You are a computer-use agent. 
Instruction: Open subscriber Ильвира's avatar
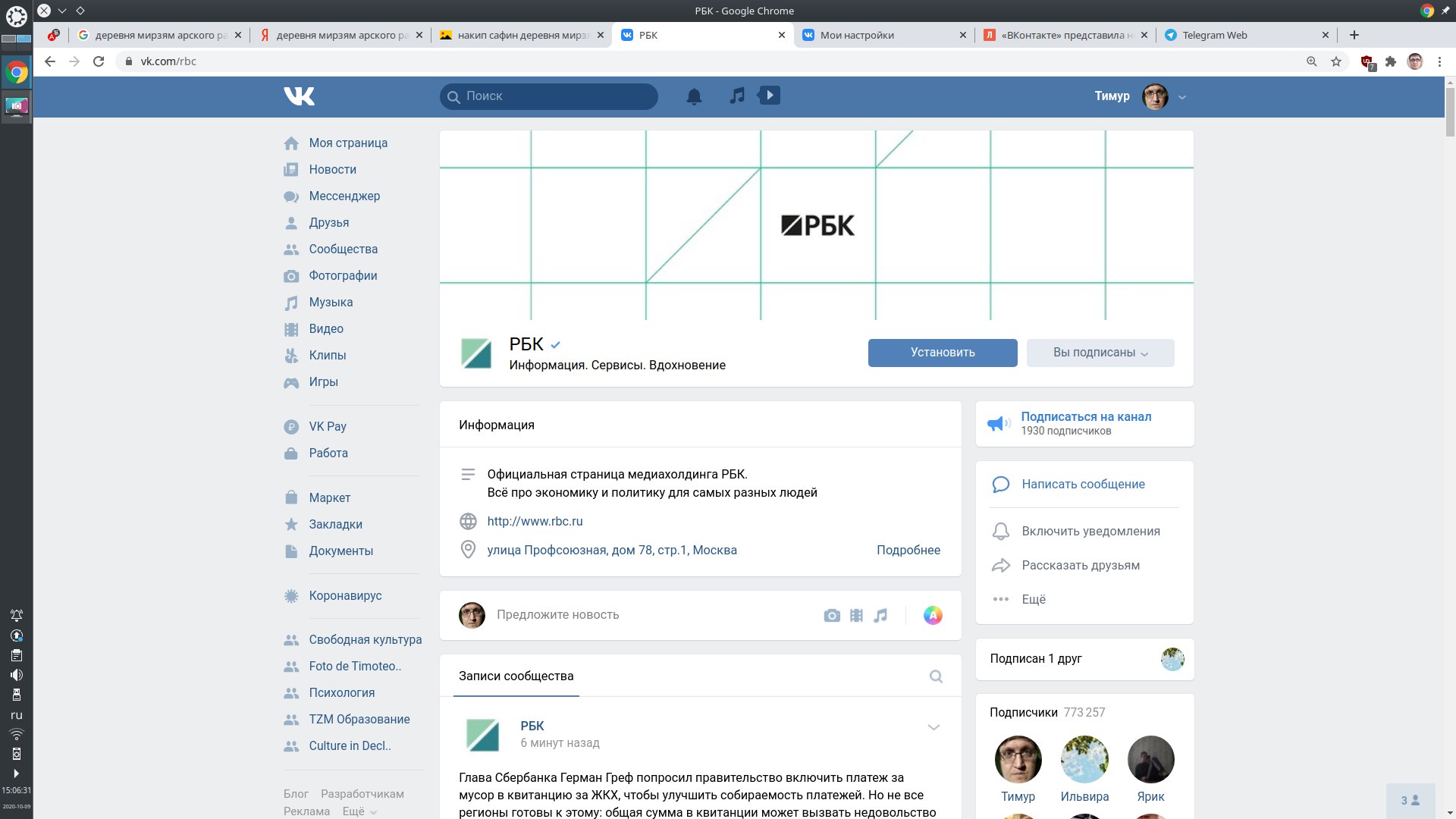[1084, 759]
